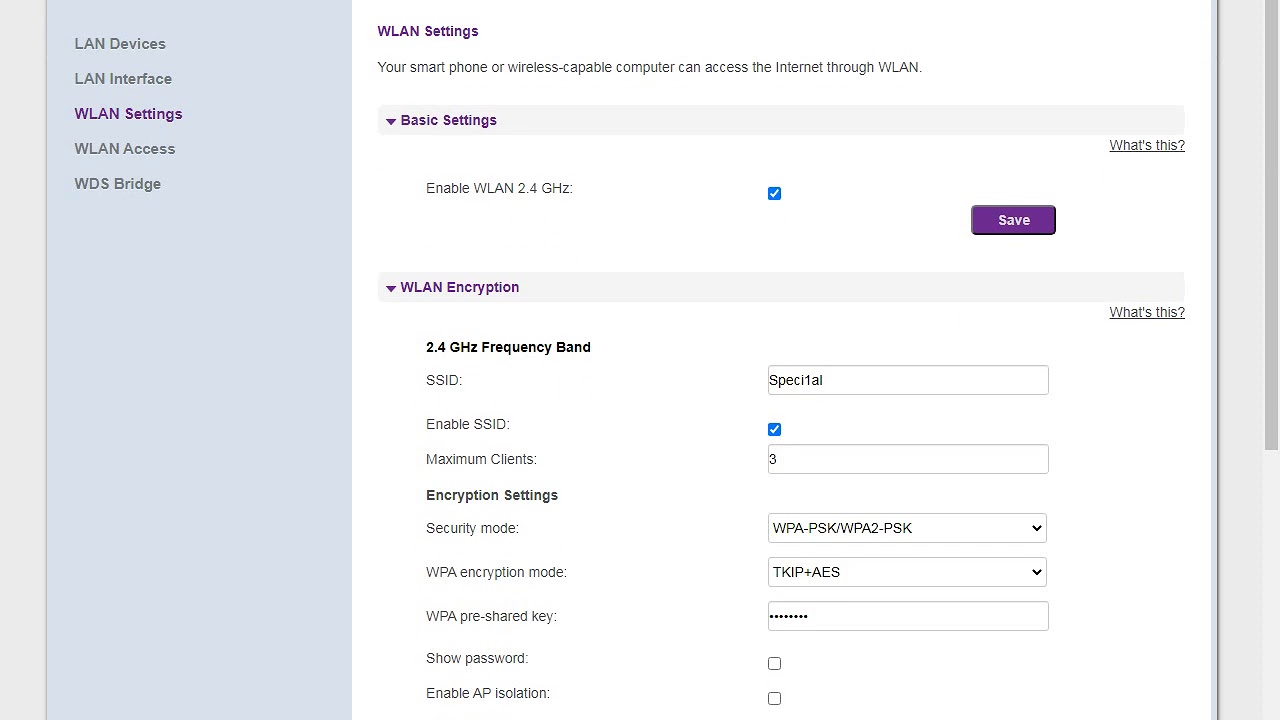Open the Security mode dropdown

[x=907, y=528]
